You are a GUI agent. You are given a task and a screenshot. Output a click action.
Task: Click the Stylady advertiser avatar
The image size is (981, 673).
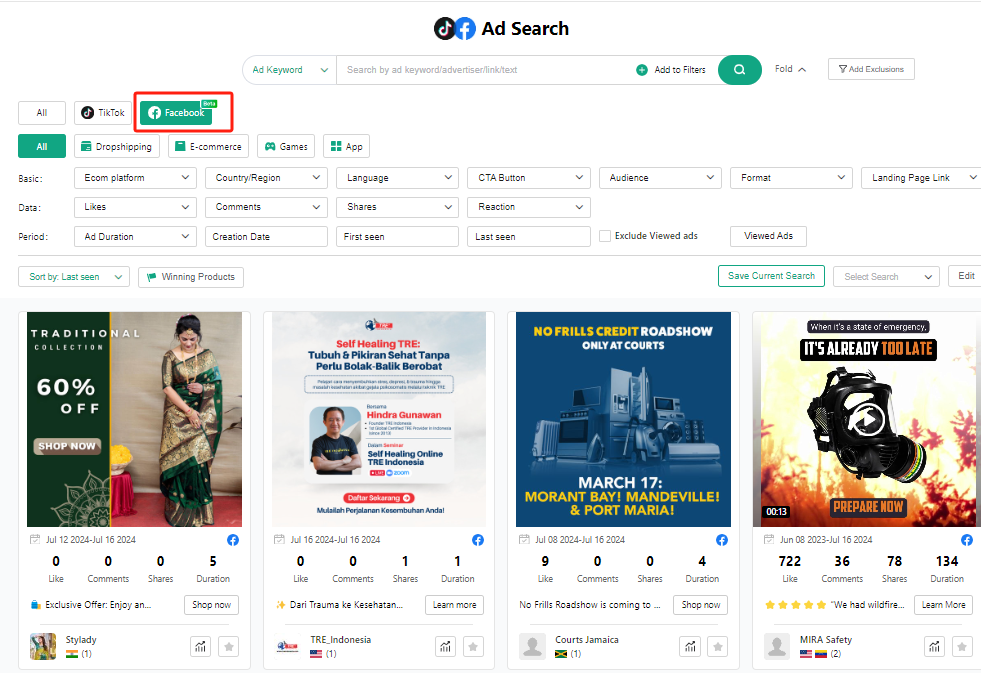click(x=43, y=646)
